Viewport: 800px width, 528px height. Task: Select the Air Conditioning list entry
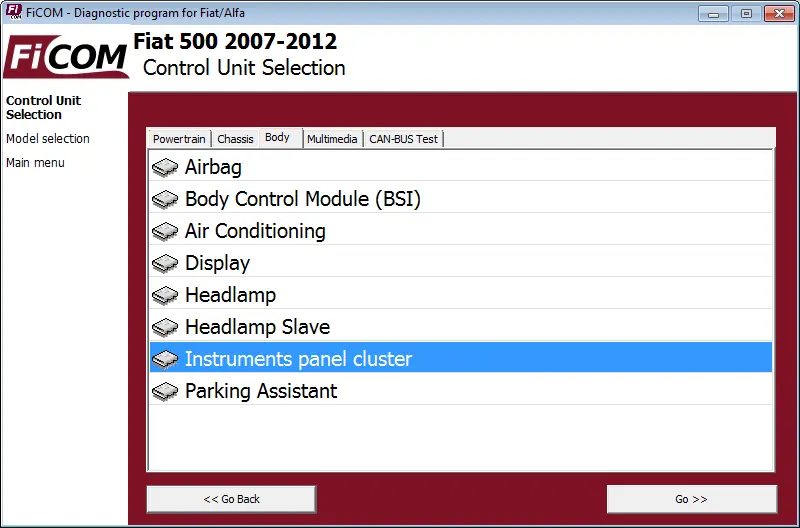(461, 231)
